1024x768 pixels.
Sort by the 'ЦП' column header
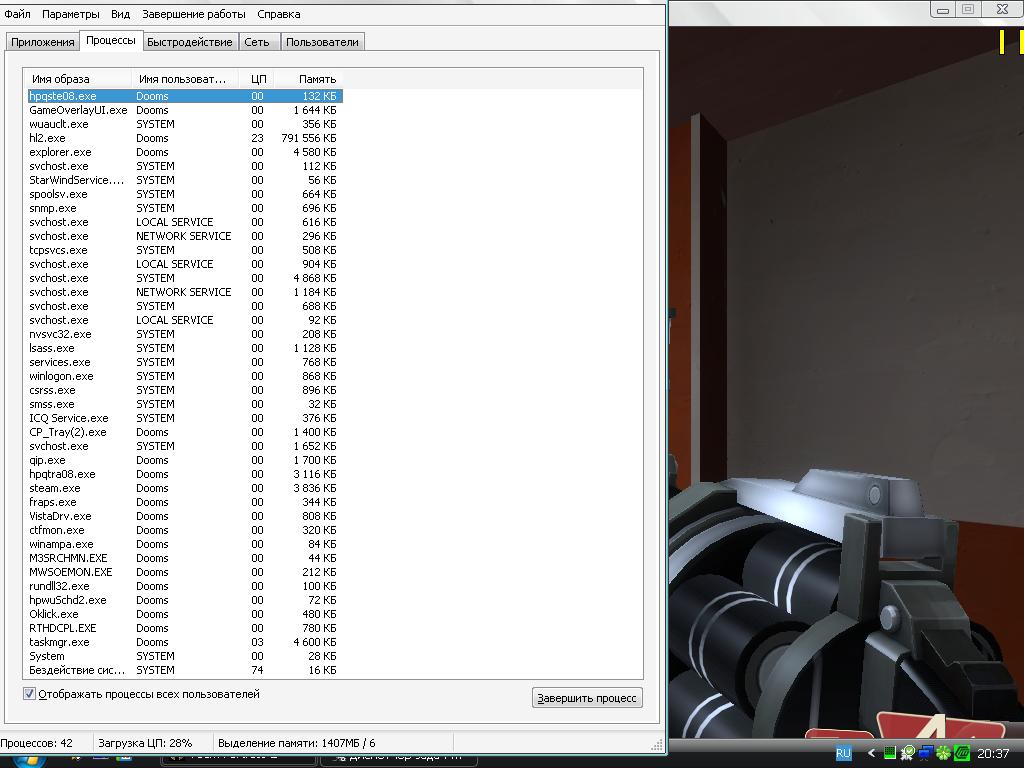tap(256, 79)
